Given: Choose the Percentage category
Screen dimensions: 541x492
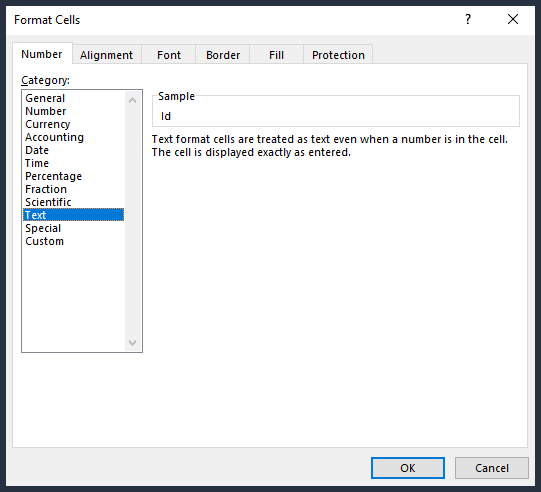Looking at the screenshot, I should pos(53,176).
